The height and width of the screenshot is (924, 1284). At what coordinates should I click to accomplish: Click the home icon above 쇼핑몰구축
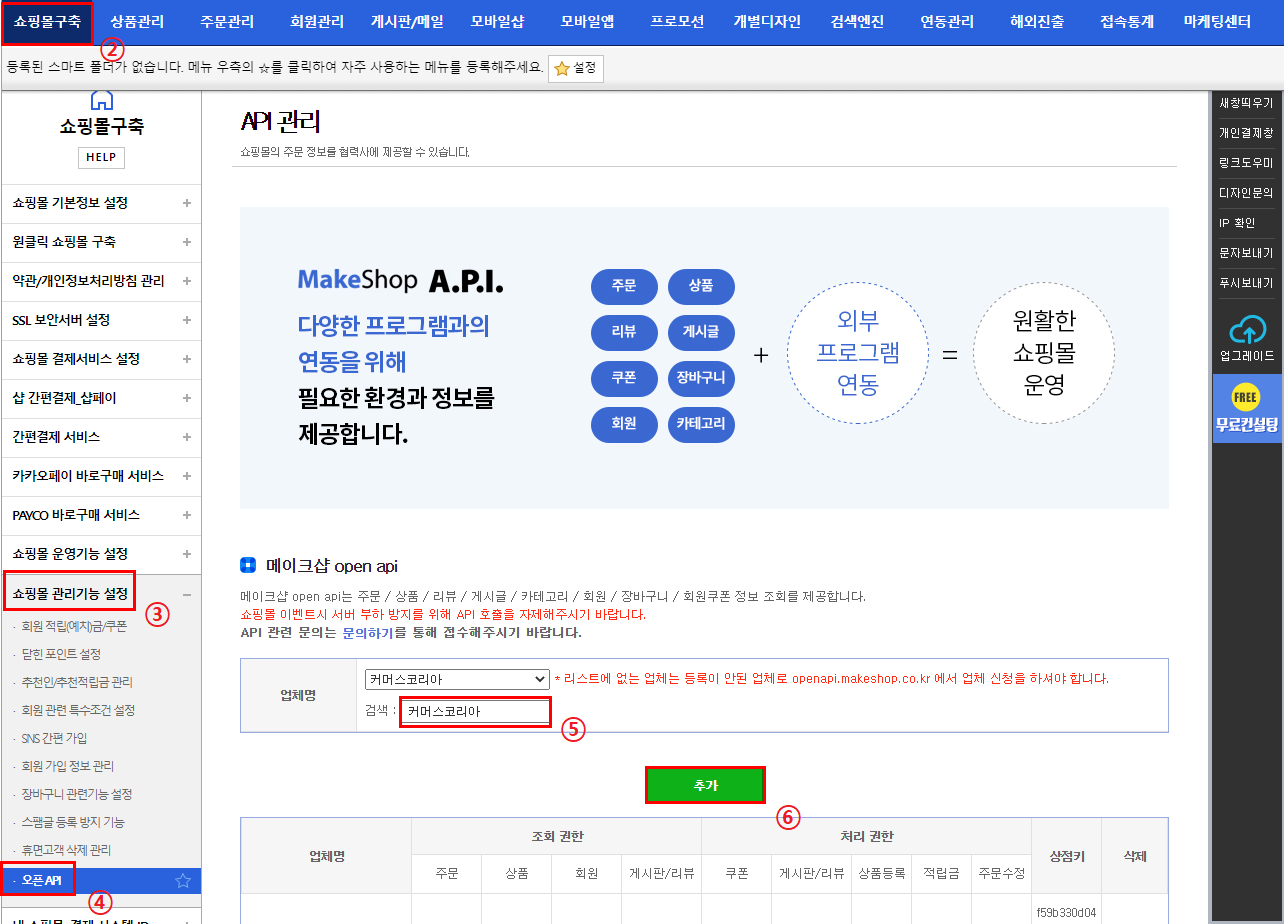(x=101, y=99)
